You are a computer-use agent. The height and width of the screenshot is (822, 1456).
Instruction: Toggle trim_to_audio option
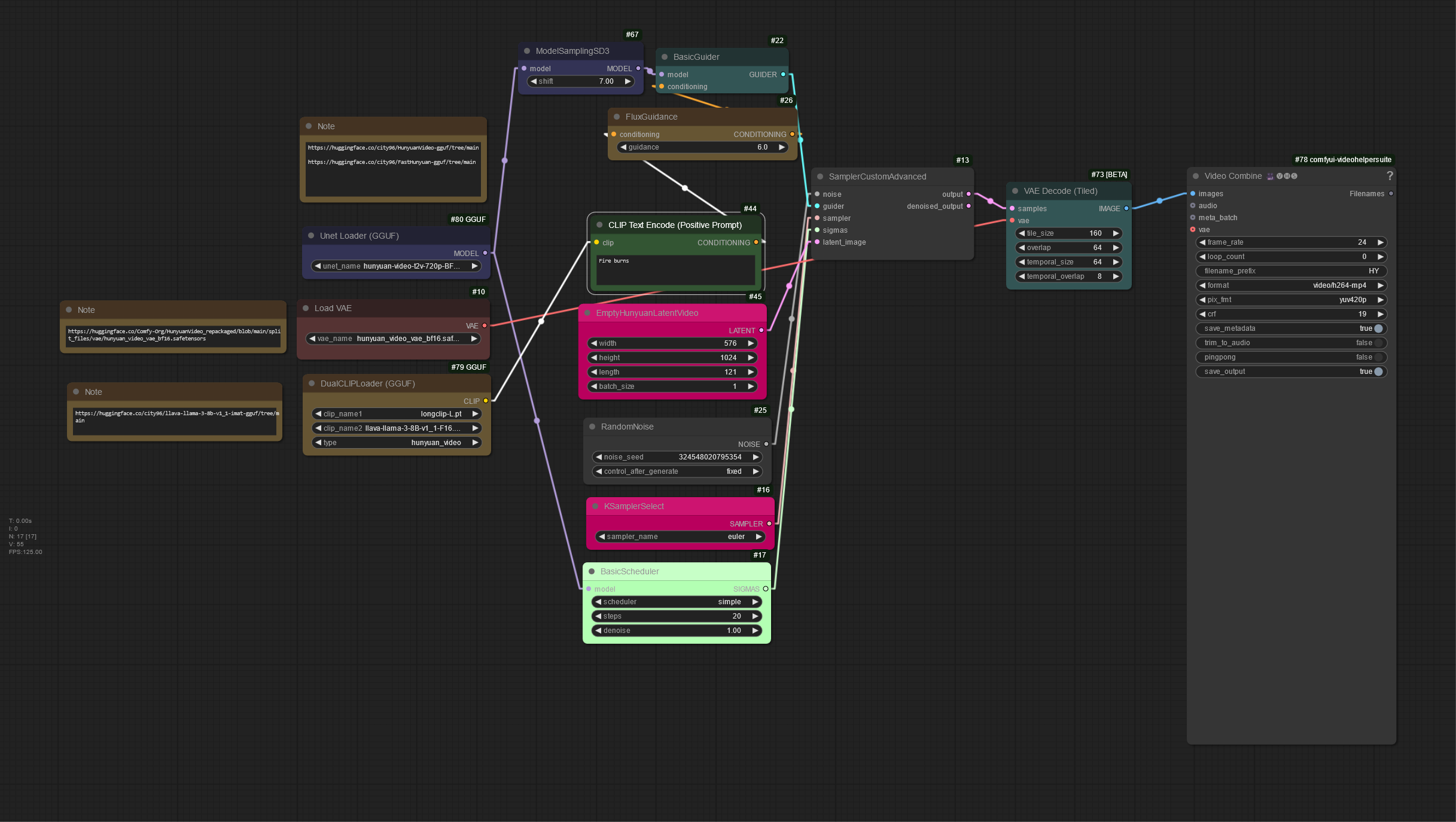coord(1378,343)
